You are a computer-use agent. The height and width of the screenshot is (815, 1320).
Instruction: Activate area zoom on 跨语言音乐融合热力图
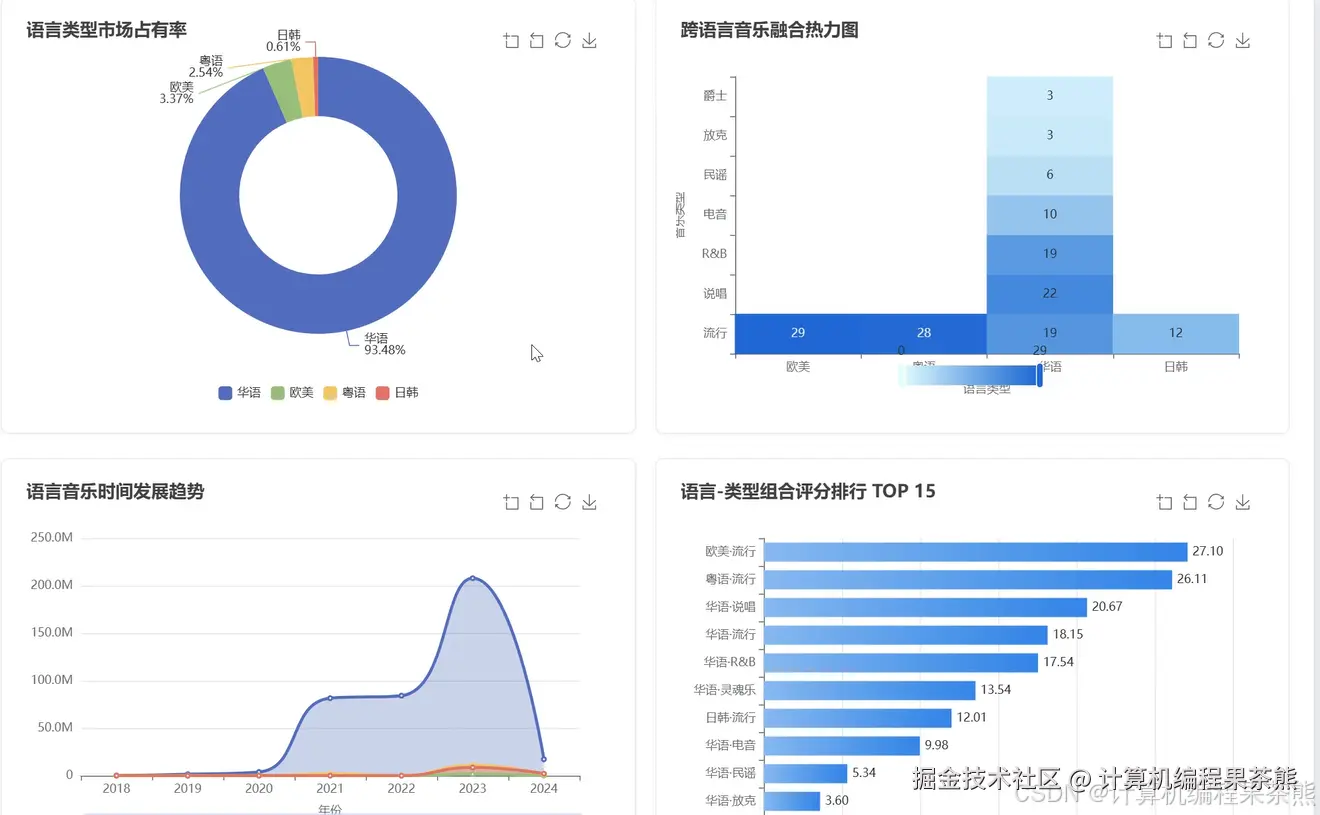[1164, 40]
